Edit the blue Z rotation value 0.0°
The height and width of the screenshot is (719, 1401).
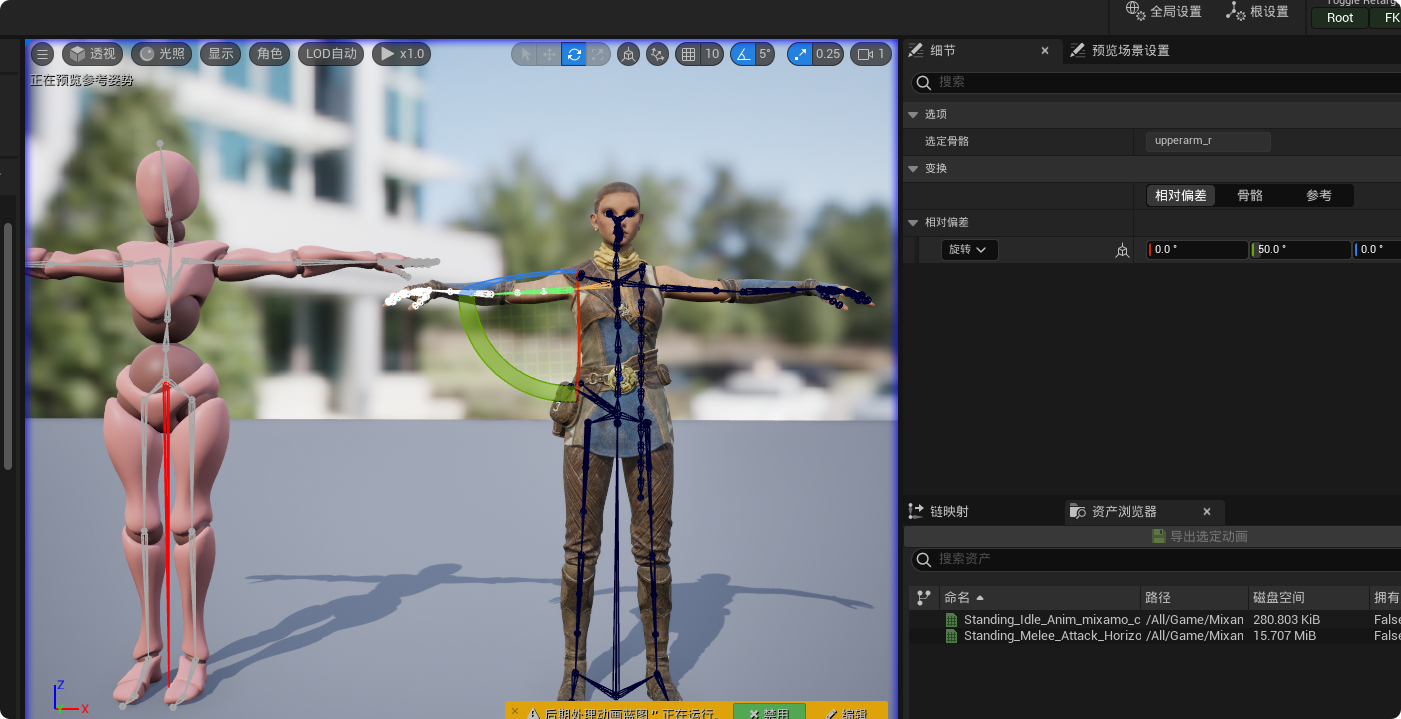click(x=1378, y=250)
